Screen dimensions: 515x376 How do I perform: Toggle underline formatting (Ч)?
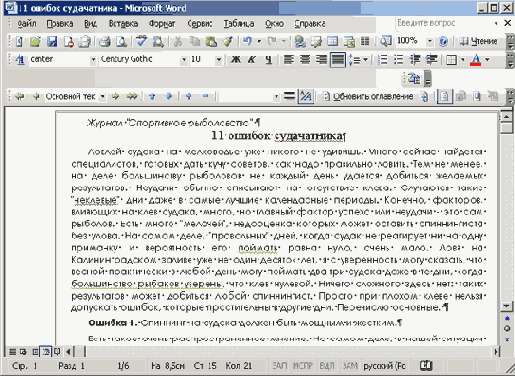pos(268,60)
